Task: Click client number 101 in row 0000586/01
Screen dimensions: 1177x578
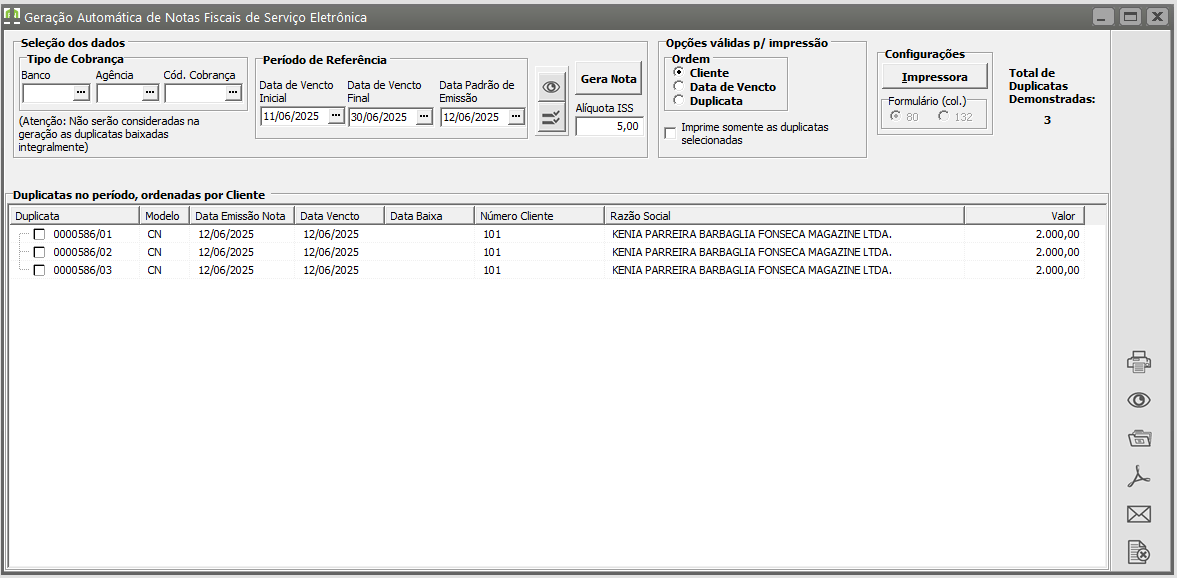Action: (492, 234)
